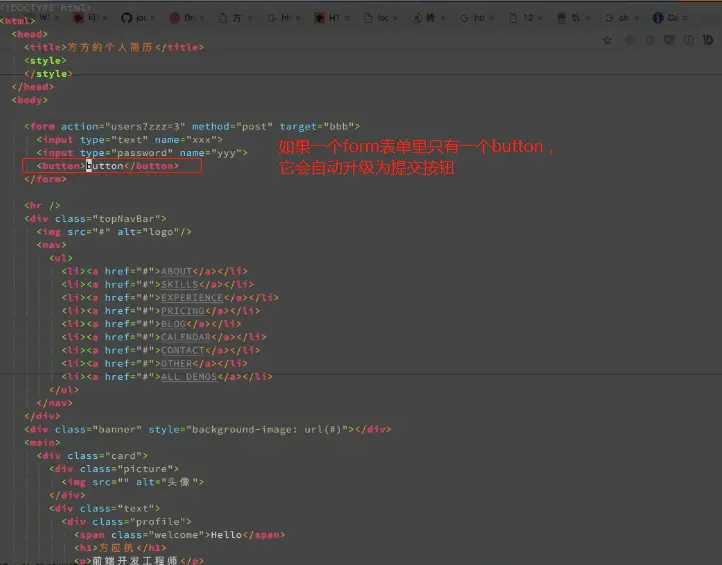Close the 'HT' browser tab
This screenshot has width=722, height=565.
pos(347,18)
